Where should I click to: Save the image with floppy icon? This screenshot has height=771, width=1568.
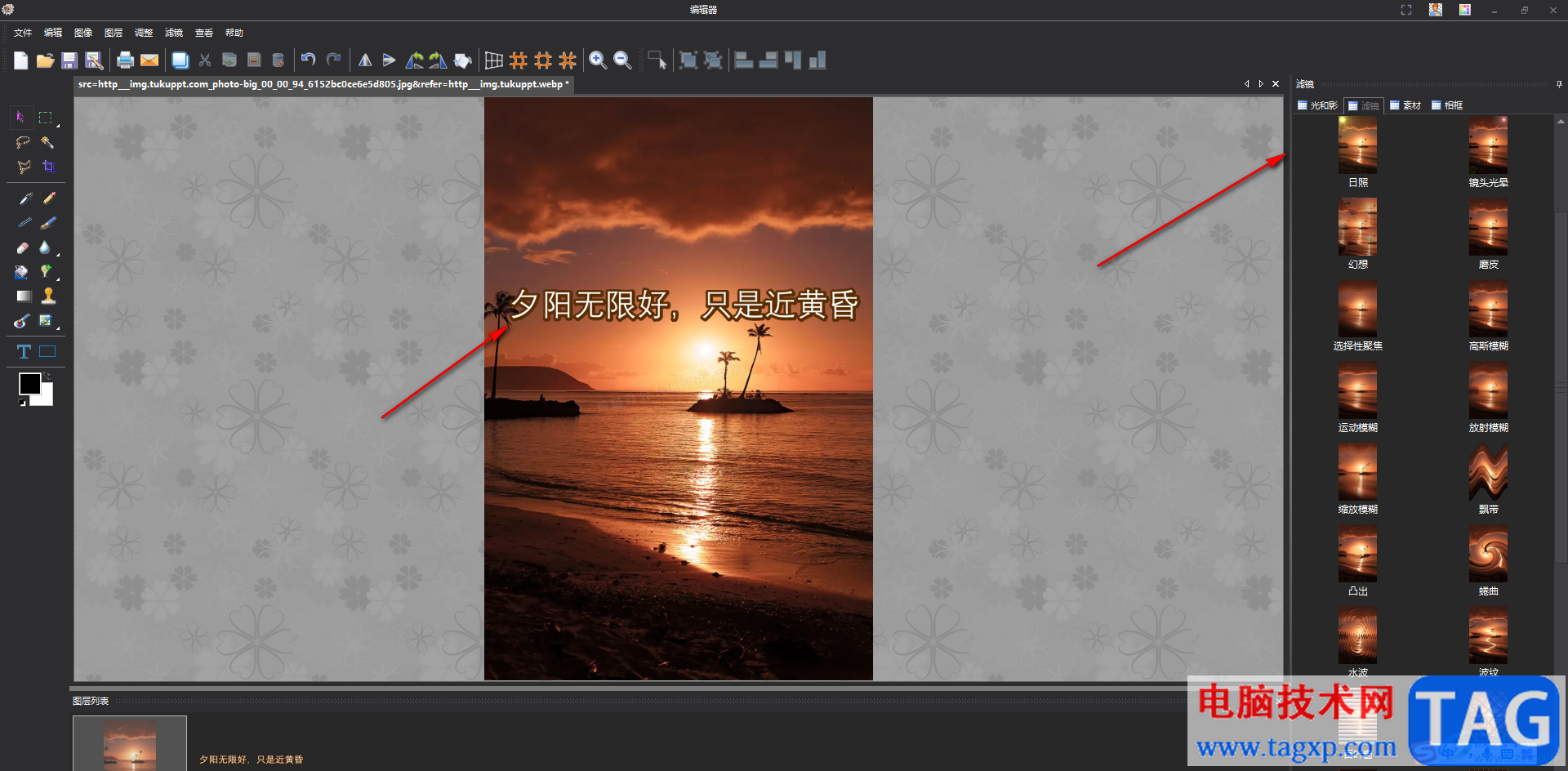[x=69, y=60]
